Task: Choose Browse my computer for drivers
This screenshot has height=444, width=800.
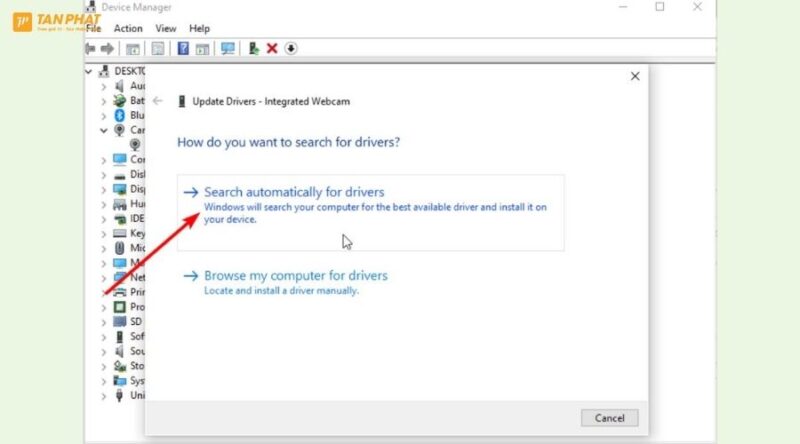Action: (x=295, y=275)
